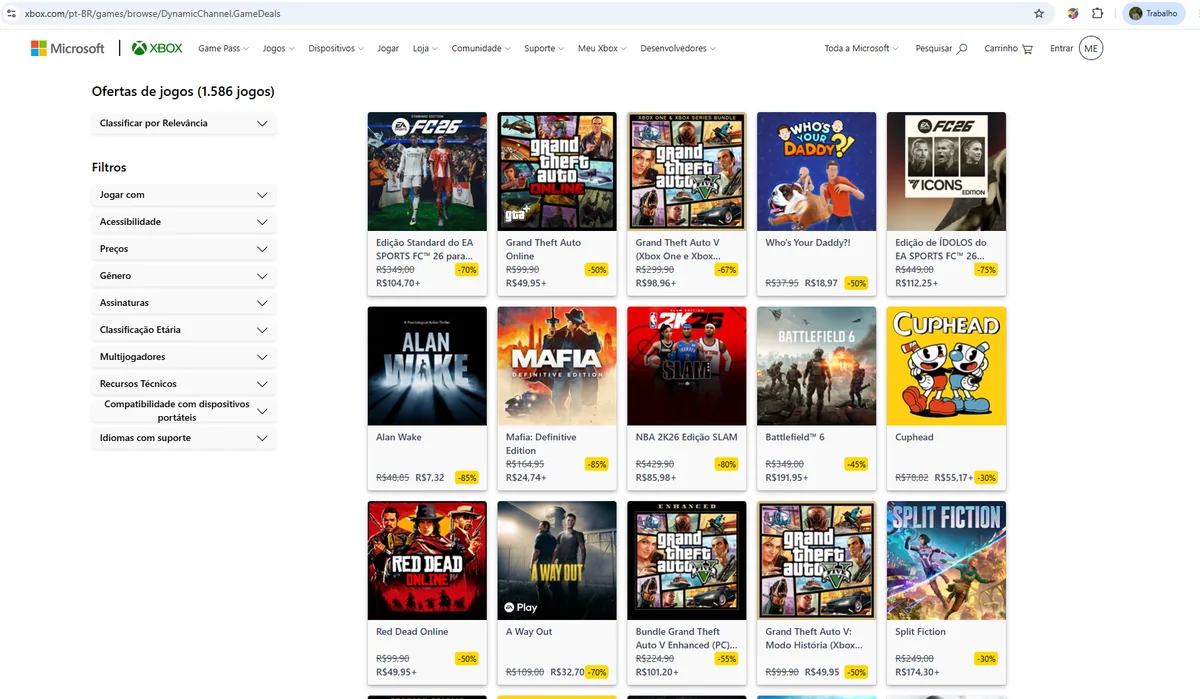This screenshot has height=699, width=1200.
Task: Expand Toda a Microsoft dropdown
Action: tap(861, 48)
